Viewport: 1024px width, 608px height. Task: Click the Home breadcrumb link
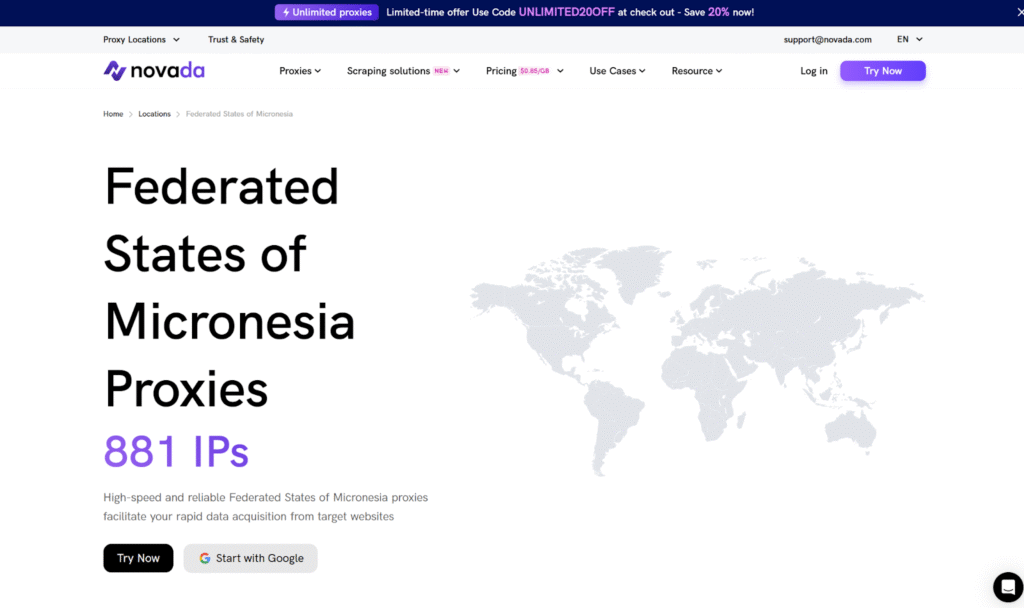click(x=113, y=114)
